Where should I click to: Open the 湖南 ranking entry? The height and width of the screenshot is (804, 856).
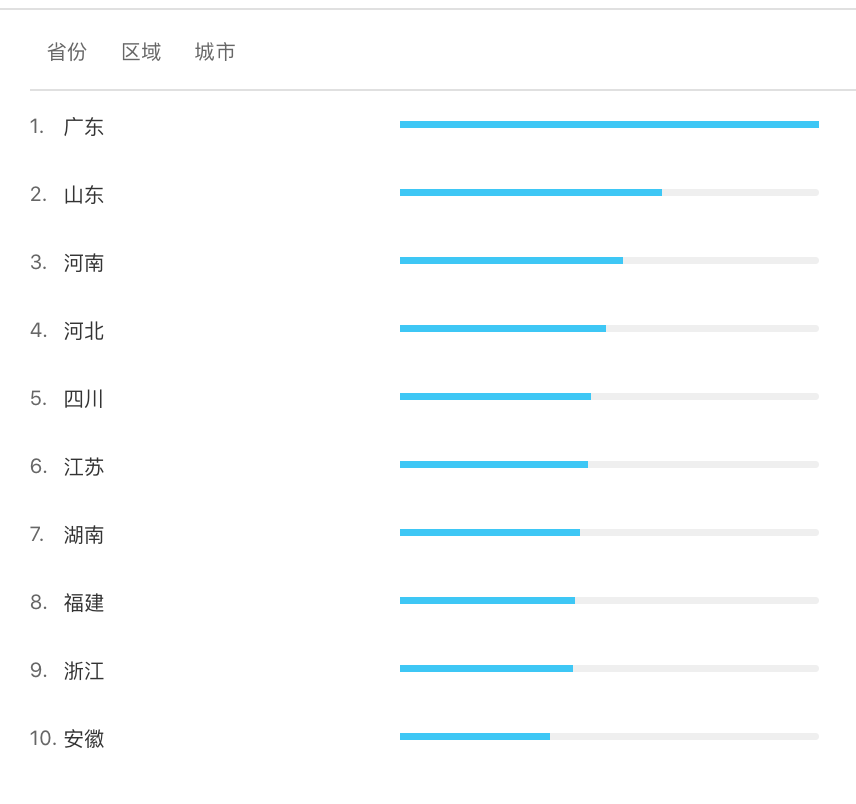coord(84,535)
